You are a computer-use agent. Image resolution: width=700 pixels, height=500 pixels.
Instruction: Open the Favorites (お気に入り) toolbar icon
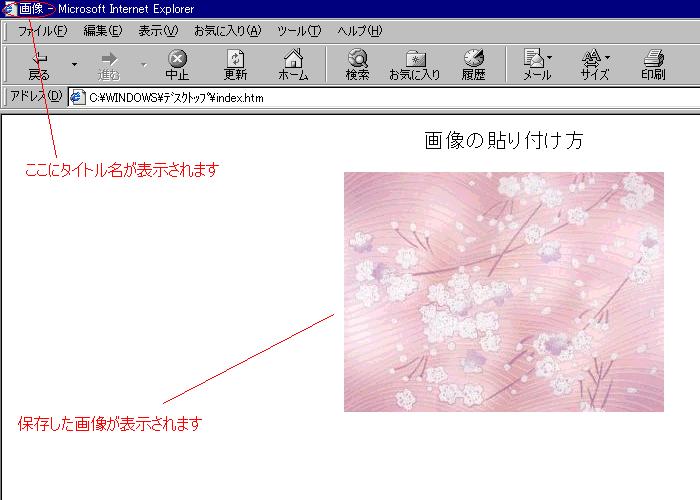[414, 65]
